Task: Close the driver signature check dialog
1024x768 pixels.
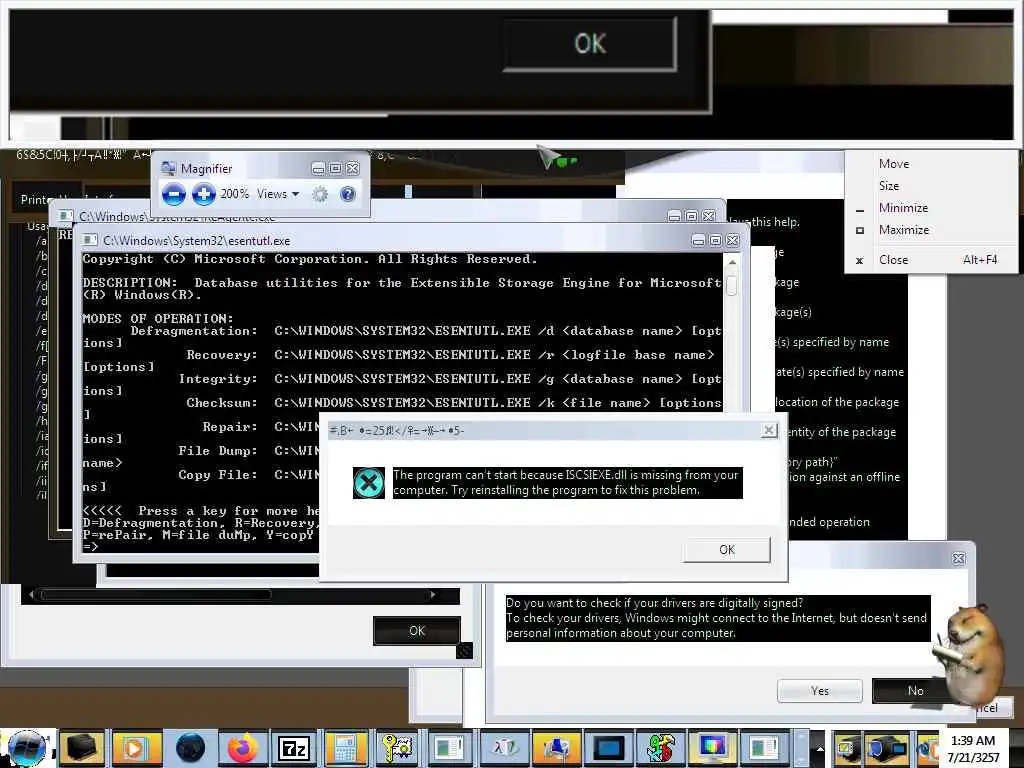Action: pos(958,558)
